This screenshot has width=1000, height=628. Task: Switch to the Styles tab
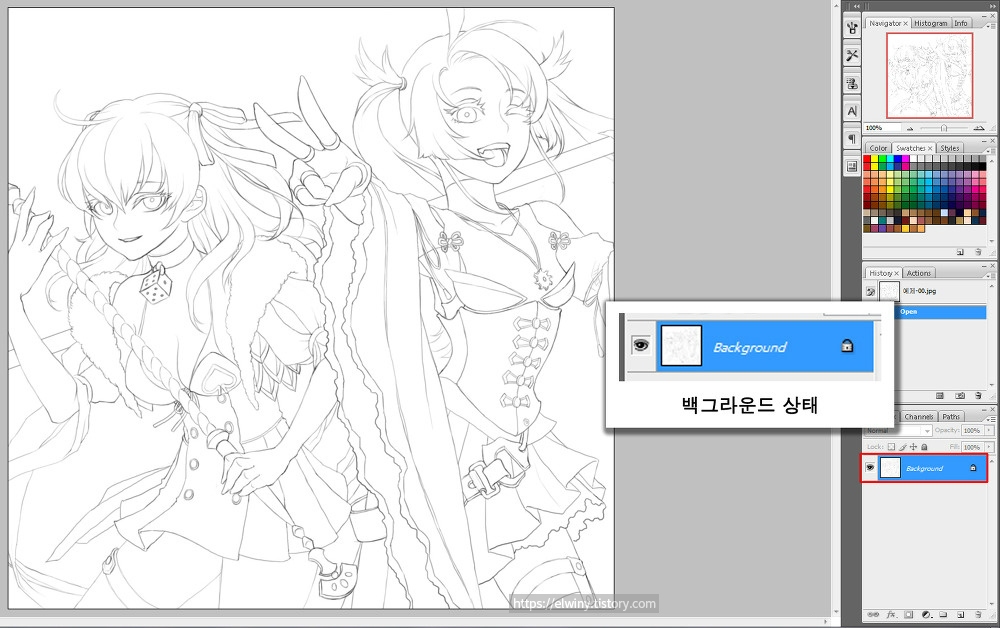click(x=950, y=148)
